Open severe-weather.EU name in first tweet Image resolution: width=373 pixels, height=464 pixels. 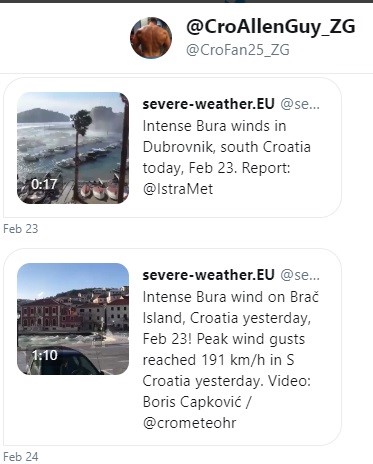click(209, 104)
